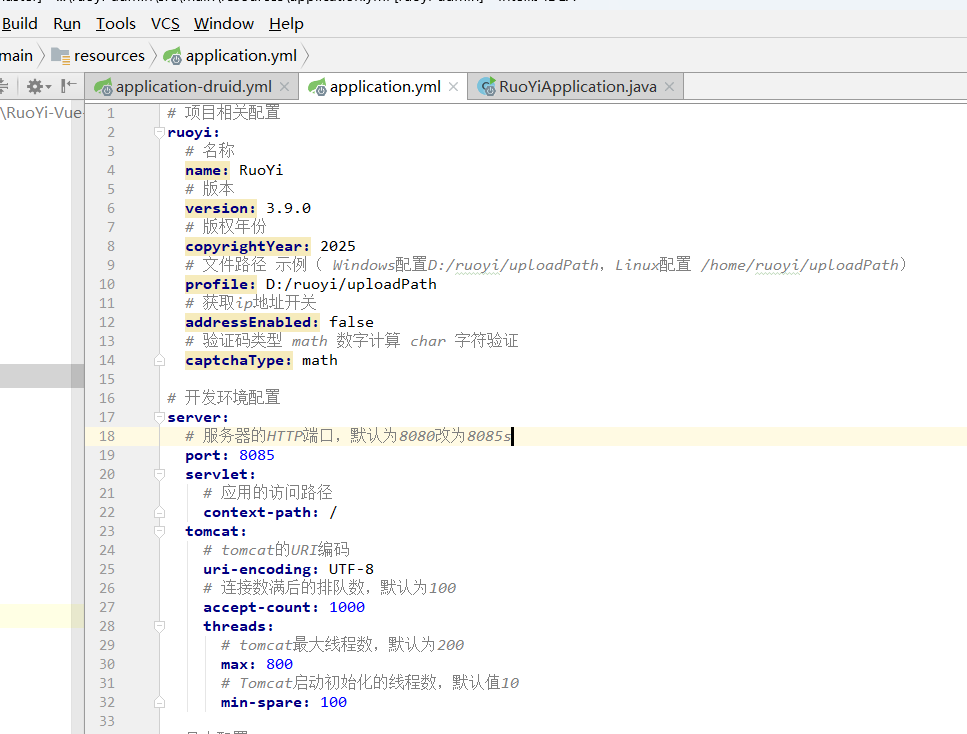Open the Build menu
This screenshot has height=734, width=967.
pos(20,23)
